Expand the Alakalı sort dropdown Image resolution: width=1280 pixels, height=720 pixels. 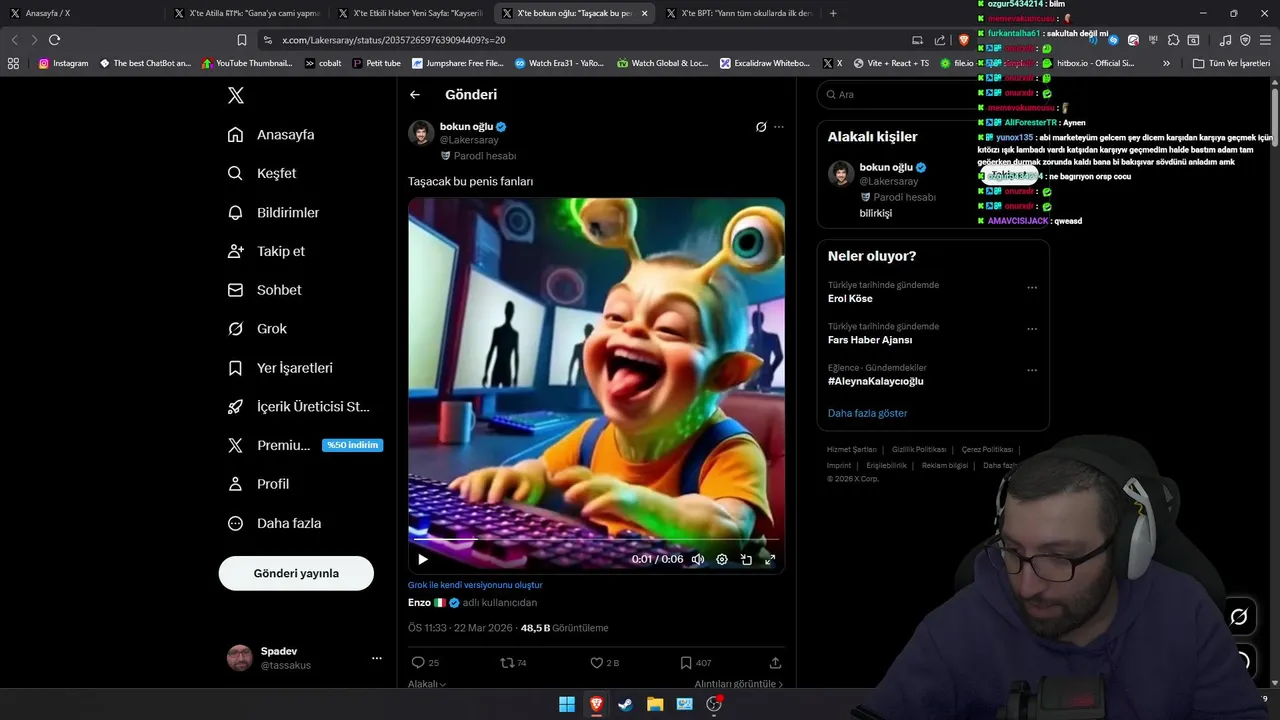click(427, 684)
